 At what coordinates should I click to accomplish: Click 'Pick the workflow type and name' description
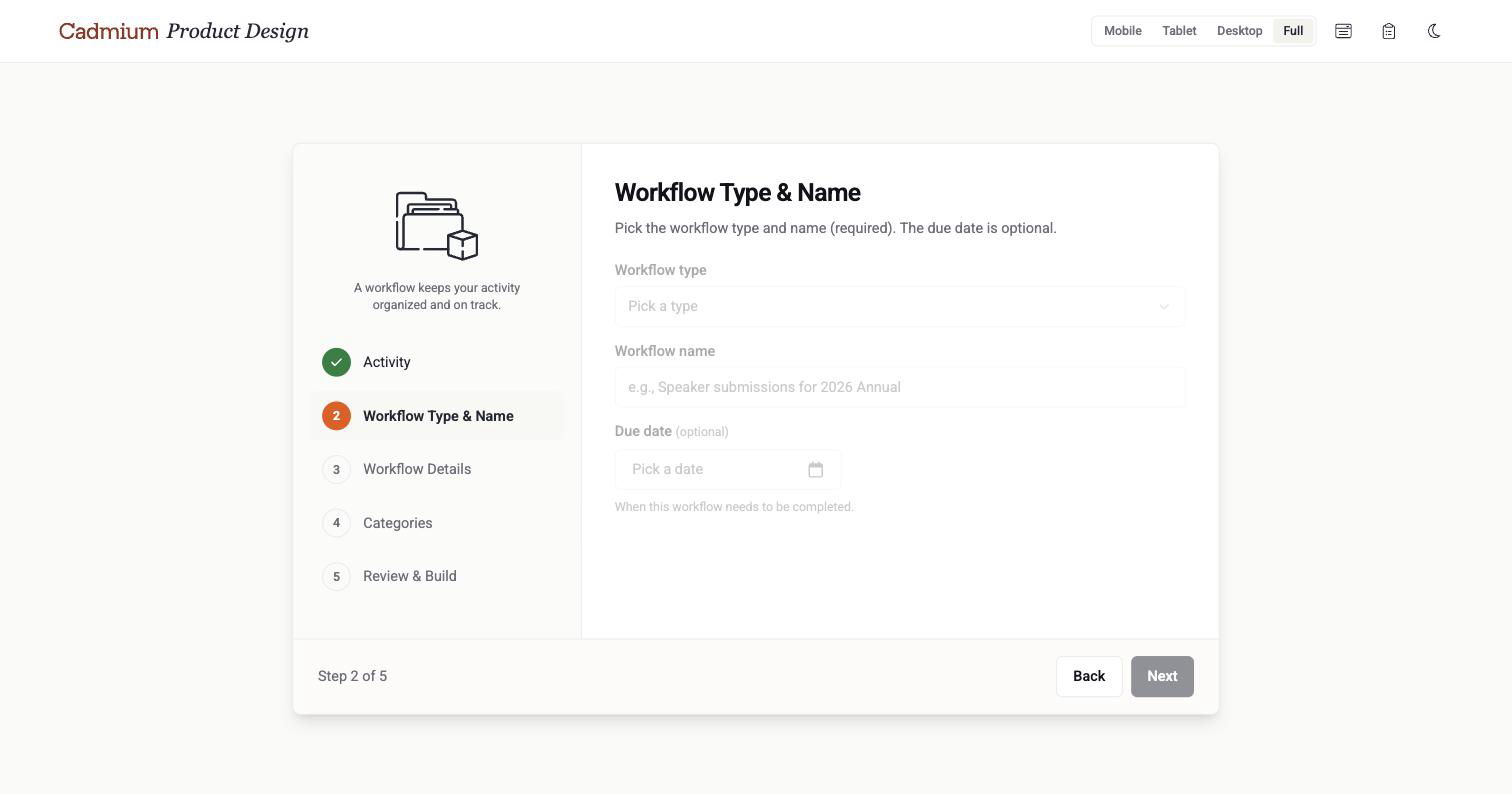[x=835, y=228]
